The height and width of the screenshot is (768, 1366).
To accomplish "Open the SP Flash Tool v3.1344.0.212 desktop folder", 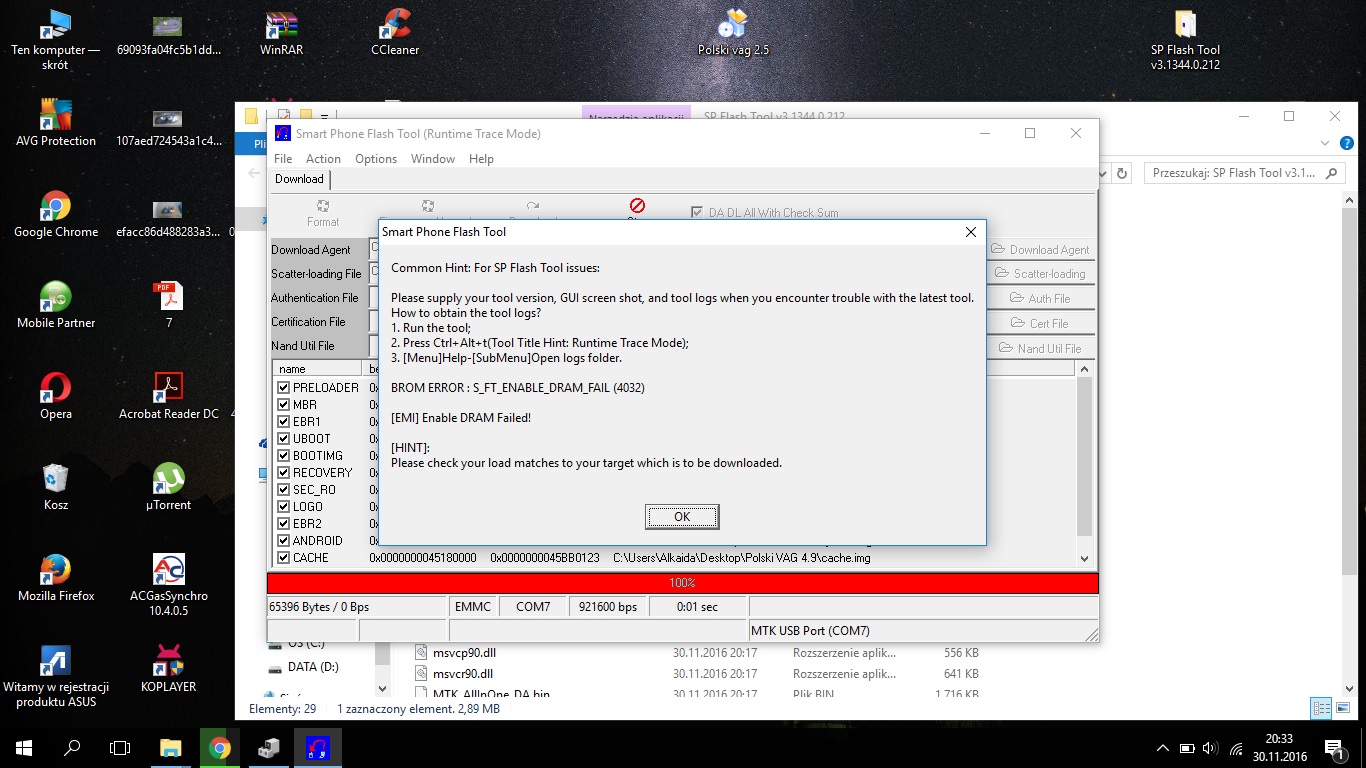I will pos(1185,40).
